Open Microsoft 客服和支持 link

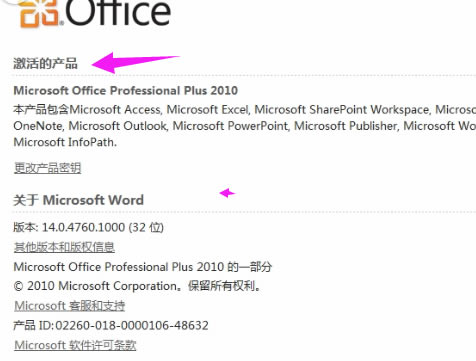70,305
